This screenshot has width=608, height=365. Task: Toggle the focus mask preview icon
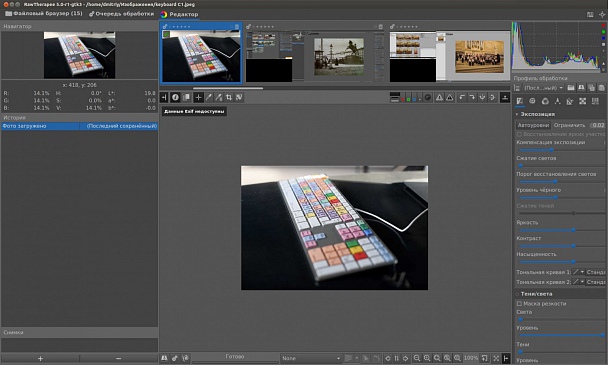[428, 97]
